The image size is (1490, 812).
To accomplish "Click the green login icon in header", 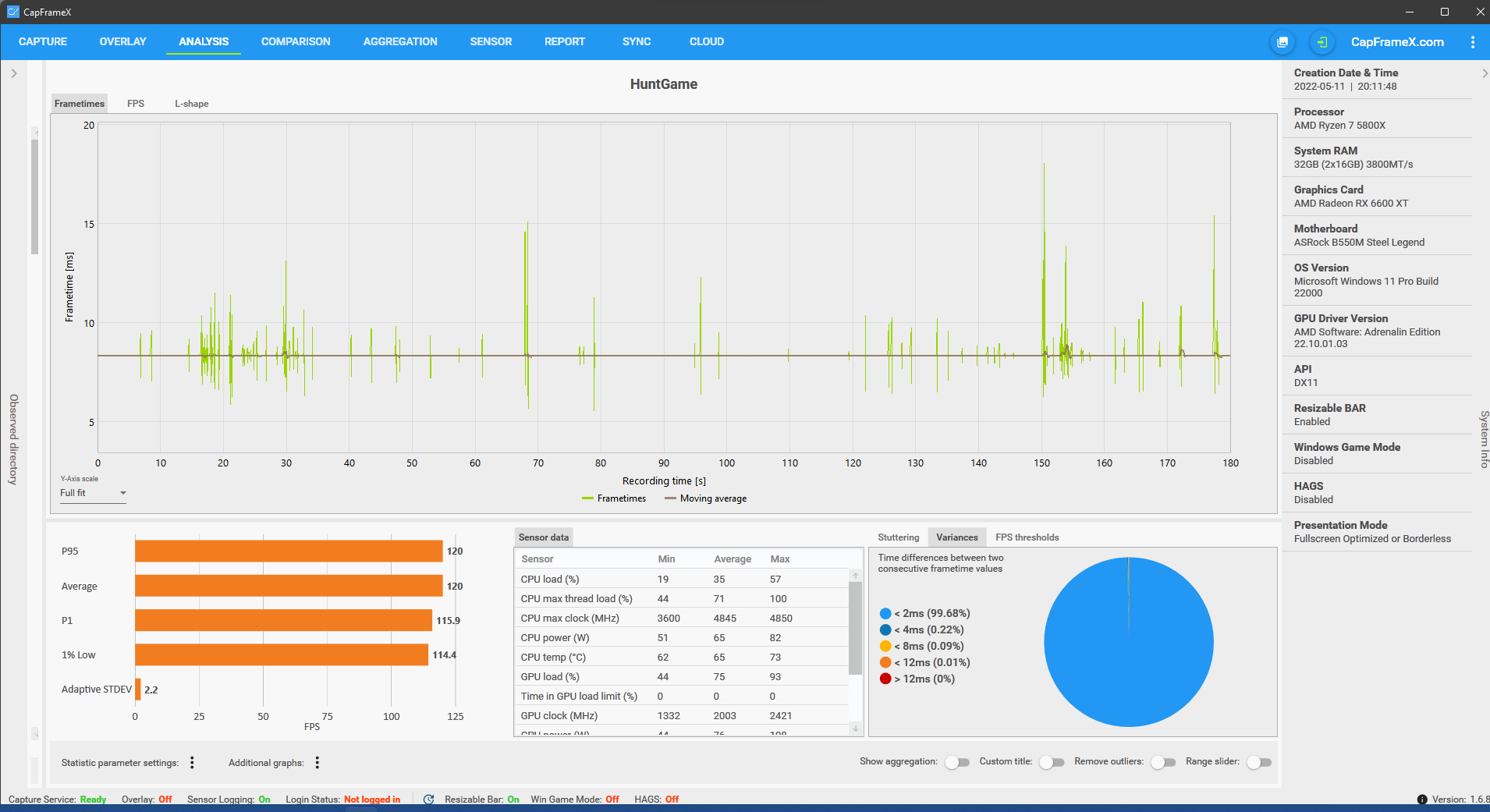I will (1321, 42).
